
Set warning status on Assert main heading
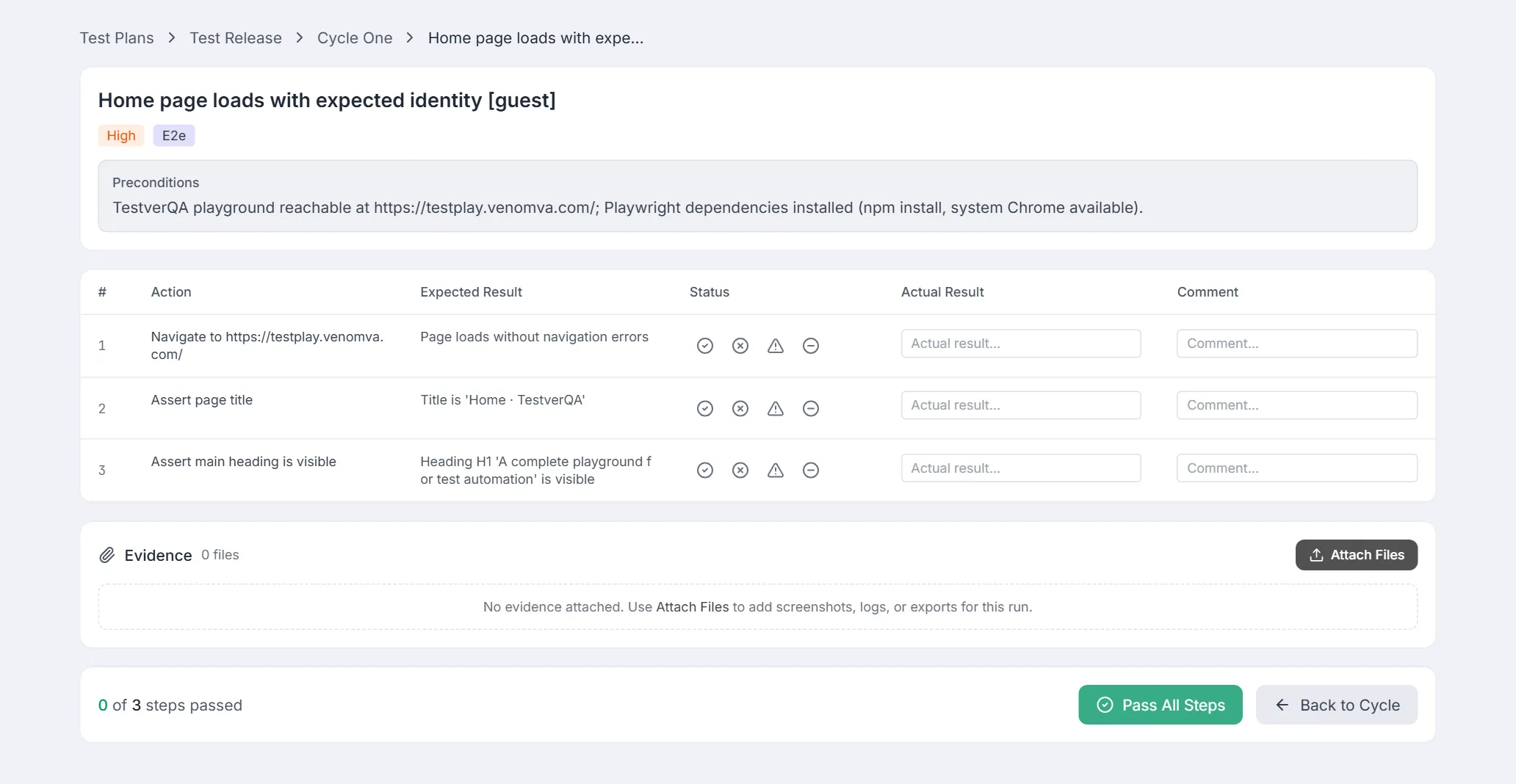point(776,471)
